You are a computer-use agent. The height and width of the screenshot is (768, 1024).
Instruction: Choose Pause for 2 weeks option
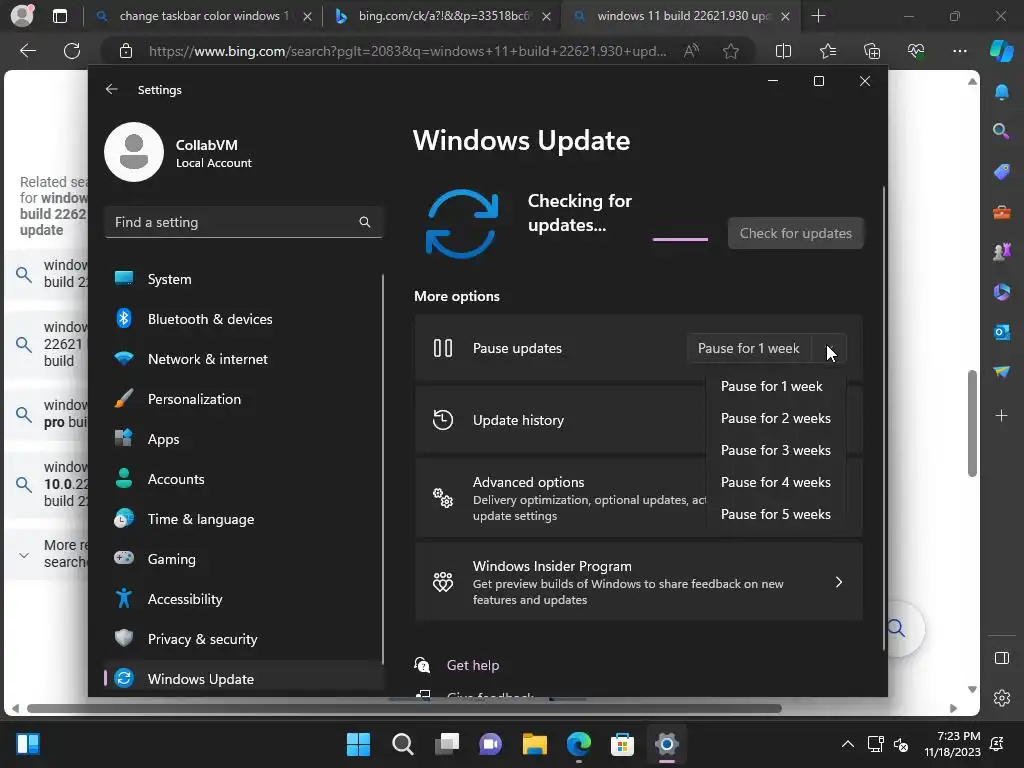[776, 418]
